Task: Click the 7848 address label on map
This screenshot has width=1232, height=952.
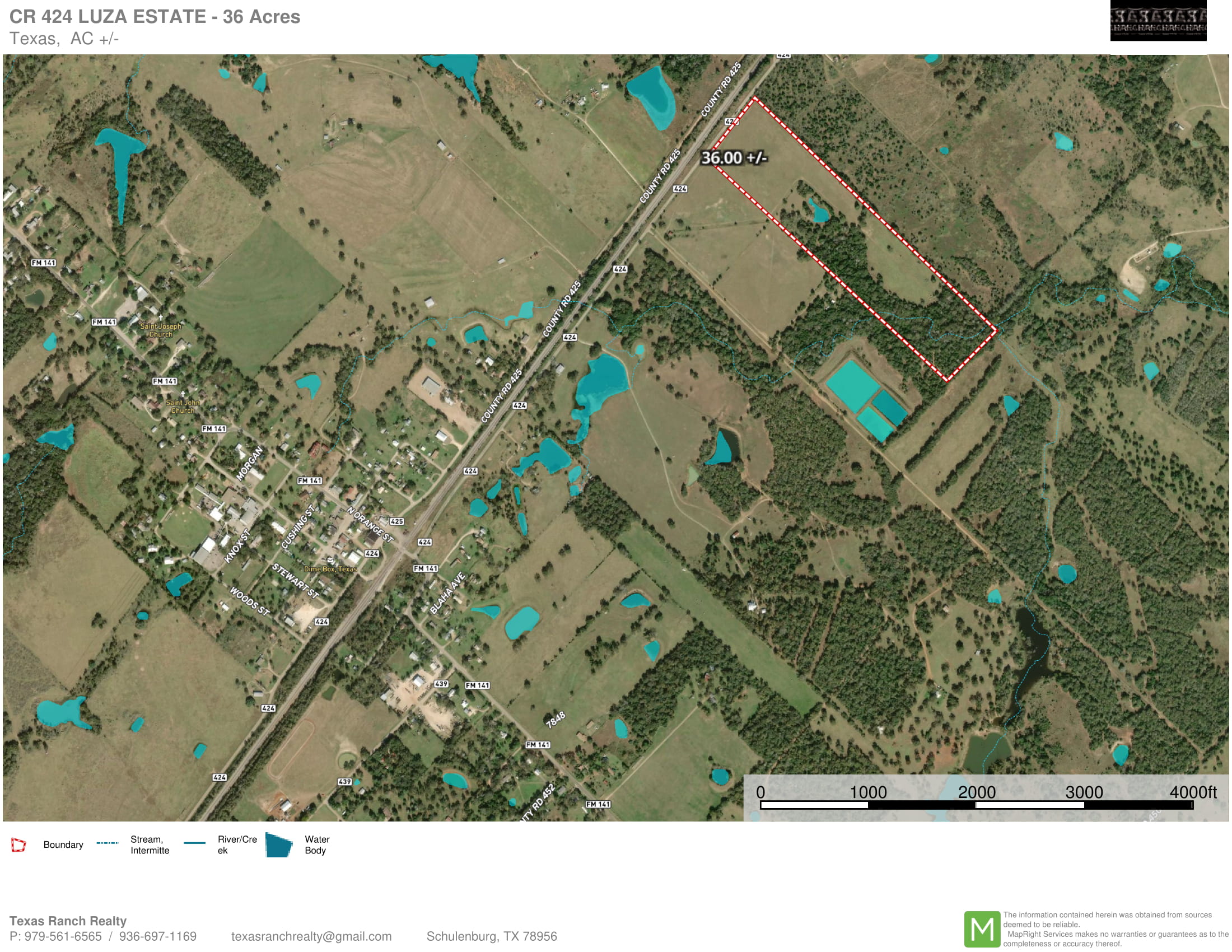Action: [555, 720]
